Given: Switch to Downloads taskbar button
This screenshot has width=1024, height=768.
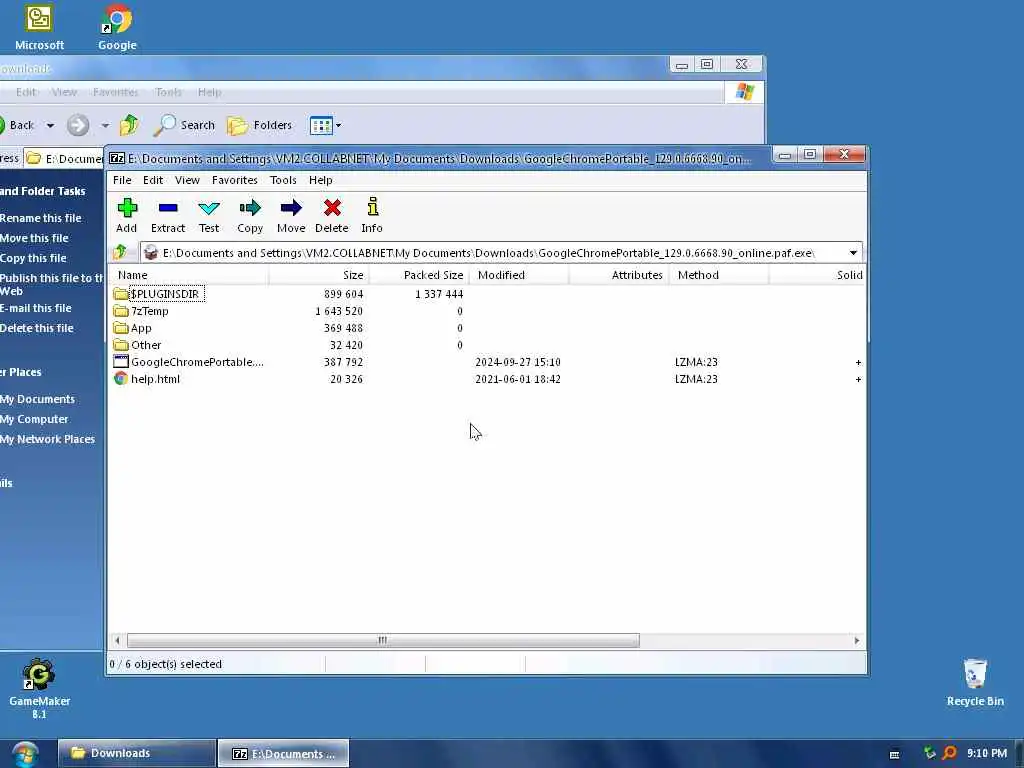Looking at the screenshot, I should point(136,753).
